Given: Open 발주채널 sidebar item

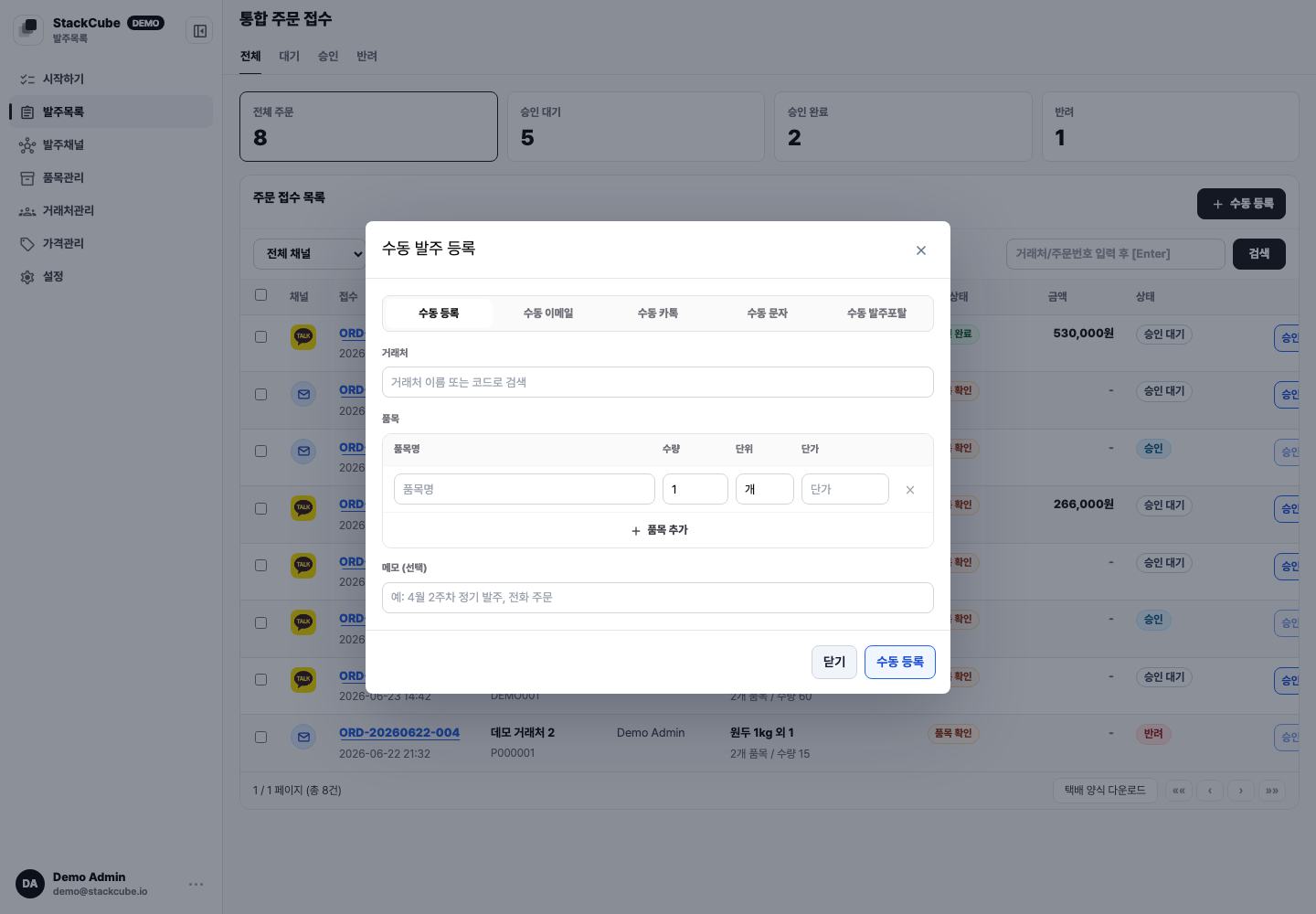Looking at the screenshot, I should (111, 145).
